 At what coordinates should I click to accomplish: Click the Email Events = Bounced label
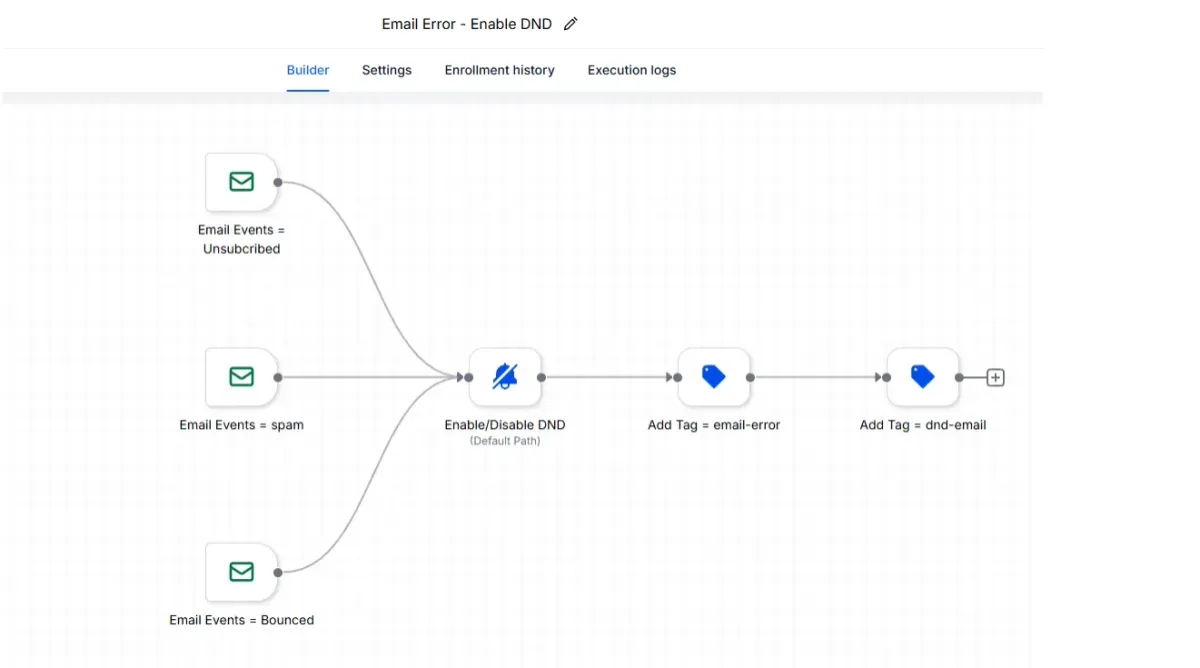tap(241, 620)
